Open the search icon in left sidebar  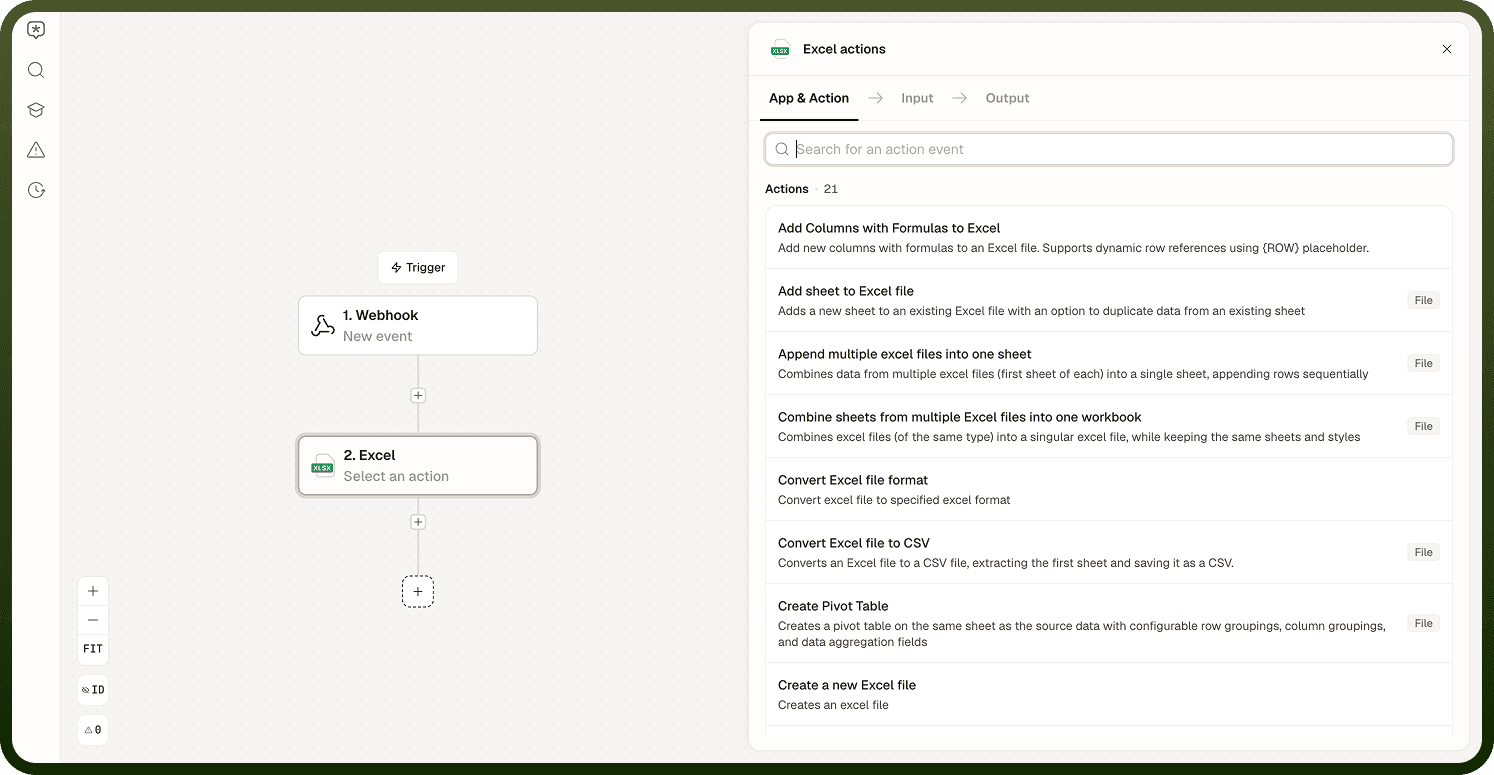36,70
